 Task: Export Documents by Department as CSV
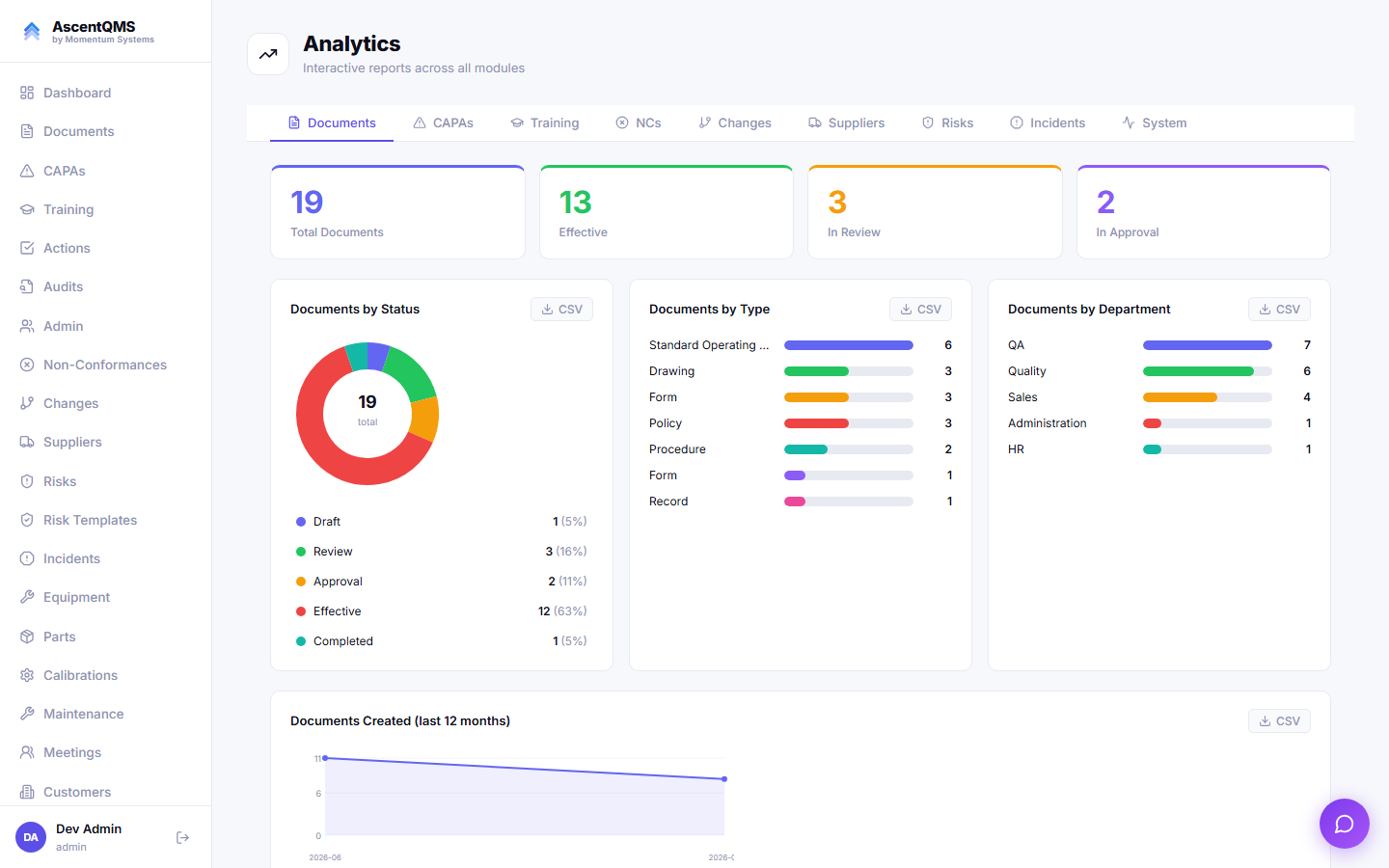click(x=1280, y=310)
